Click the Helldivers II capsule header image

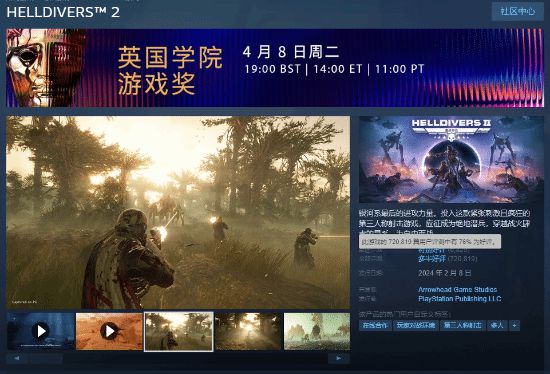[451, 160]
